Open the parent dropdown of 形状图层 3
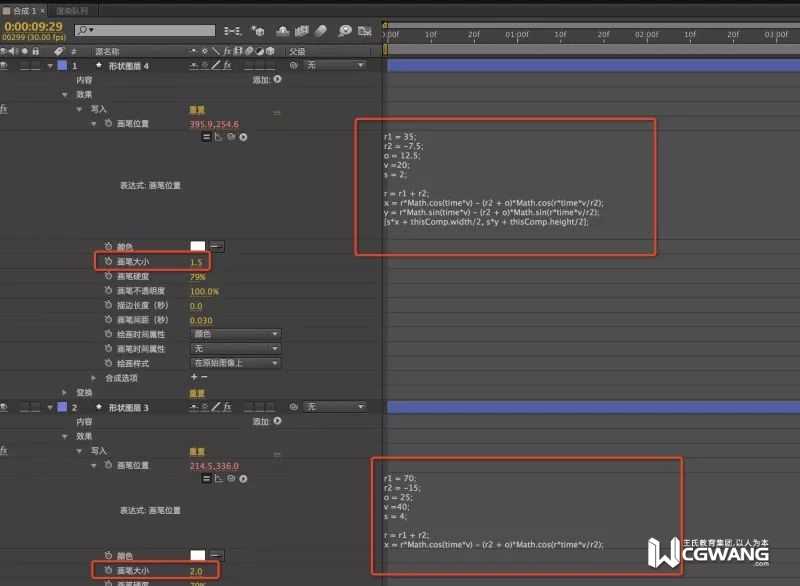 [x=335, y=406]
